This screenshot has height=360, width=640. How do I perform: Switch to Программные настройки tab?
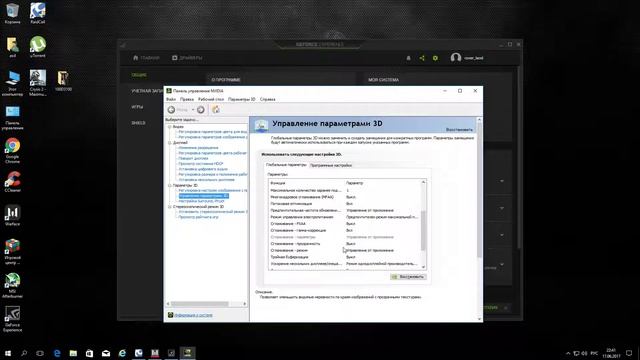[x=331, y=165]
